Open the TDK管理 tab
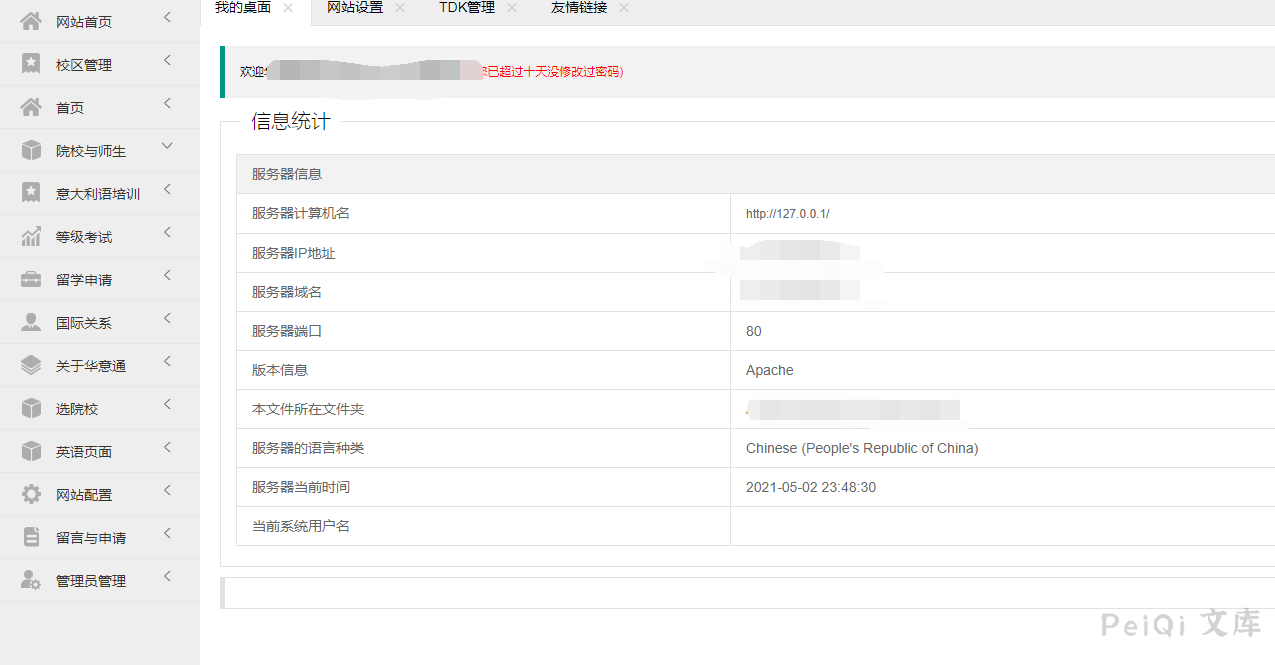 [x=466, y=8]
